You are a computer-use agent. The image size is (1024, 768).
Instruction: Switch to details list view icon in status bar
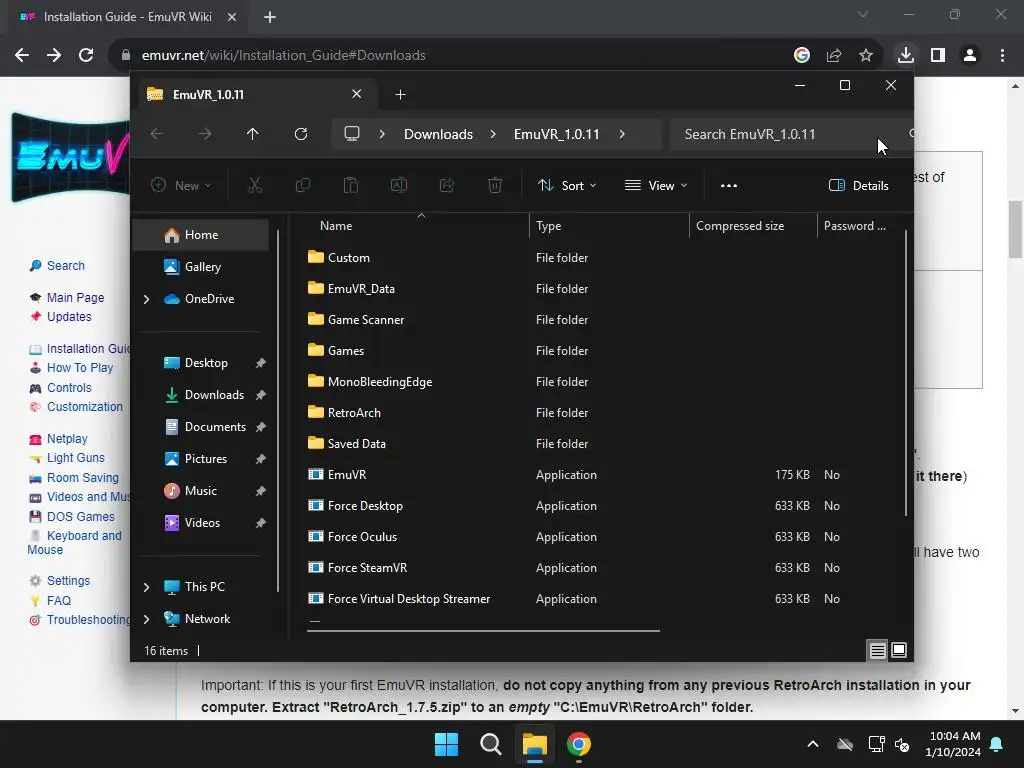[x=877, y=650]
